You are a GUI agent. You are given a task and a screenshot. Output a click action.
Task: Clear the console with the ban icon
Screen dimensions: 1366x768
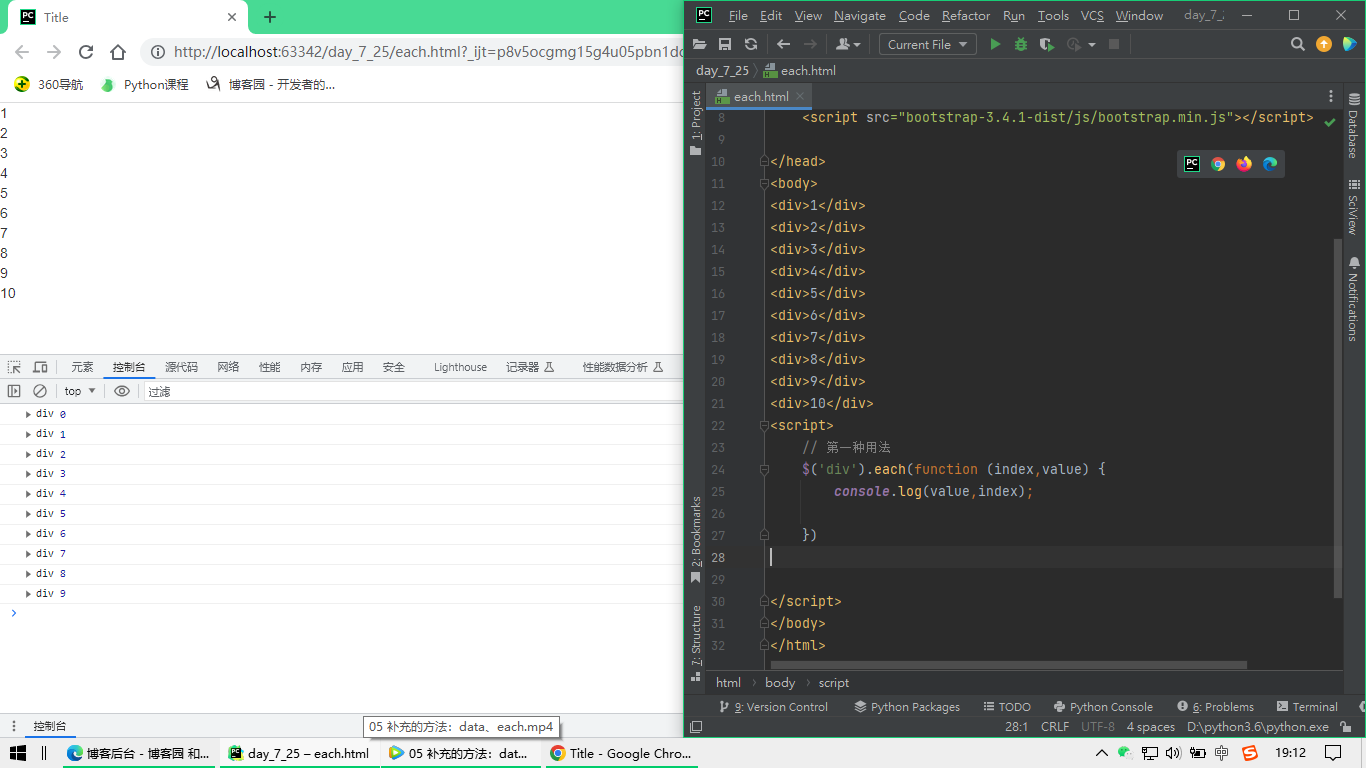40,391
